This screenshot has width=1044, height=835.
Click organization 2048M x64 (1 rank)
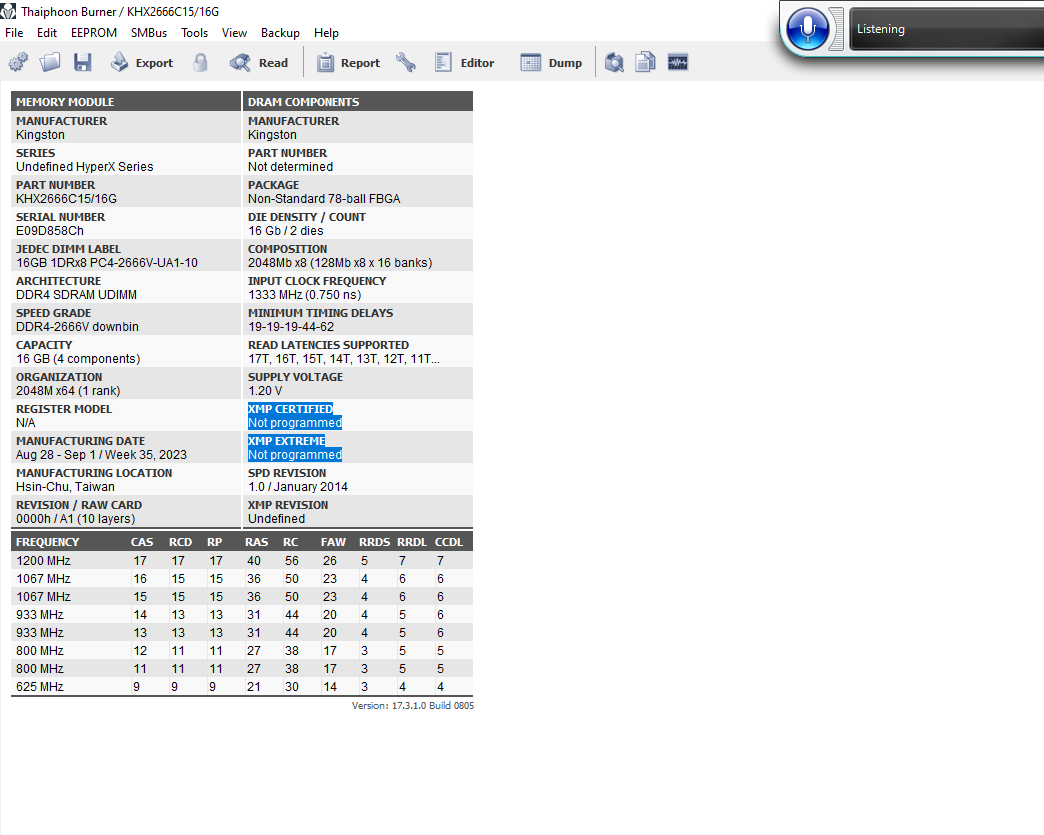(x=68, y=391)
